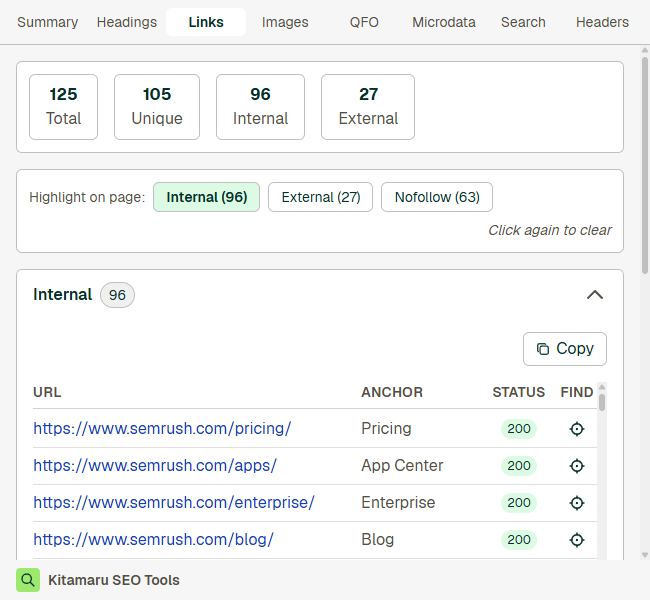Screen dimensions: 650x600
Task: Locate the Enterprise link on page
Action: (x=577, y=503)
